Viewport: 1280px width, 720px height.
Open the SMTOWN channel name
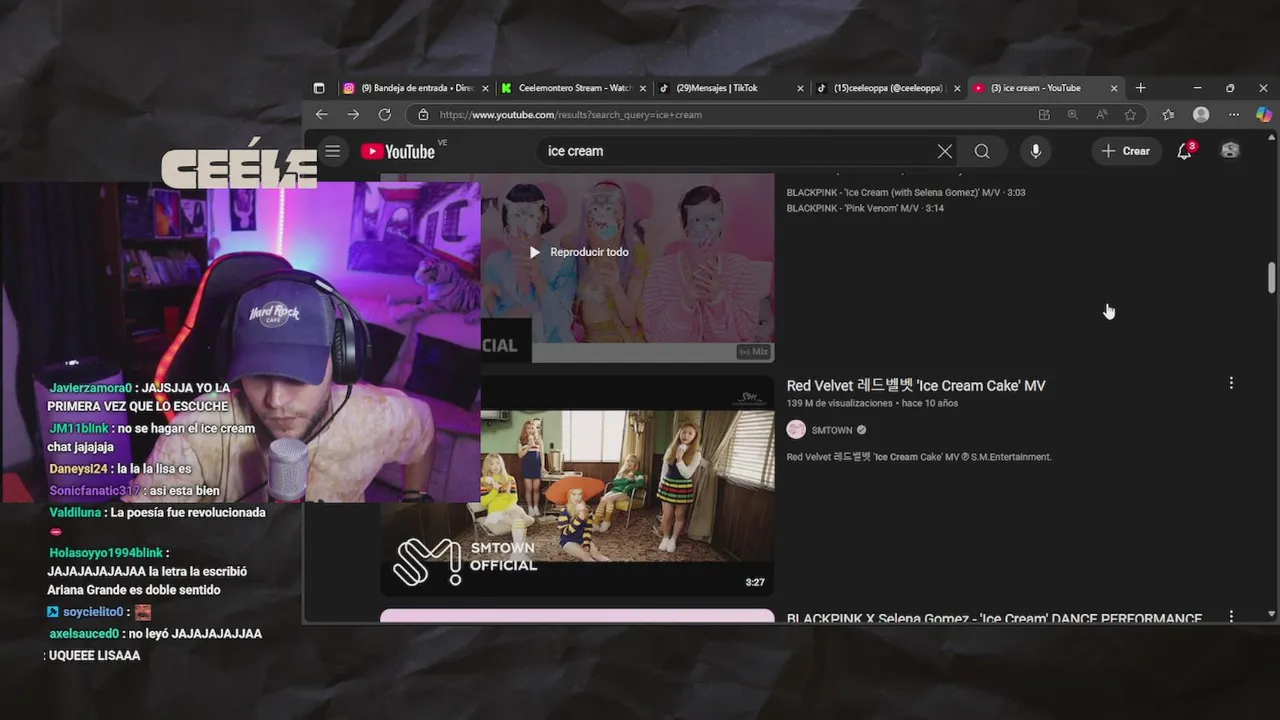pyautogui.click(x=832, y=430)
